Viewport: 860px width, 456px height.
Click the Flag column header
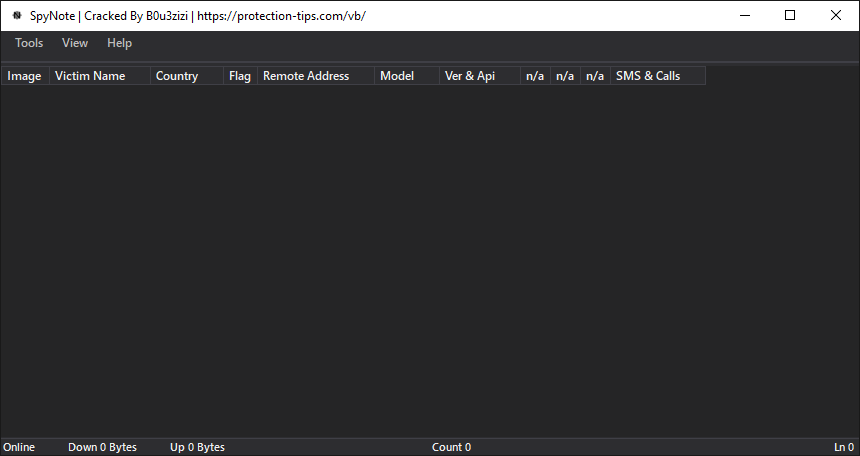point(240,76)
